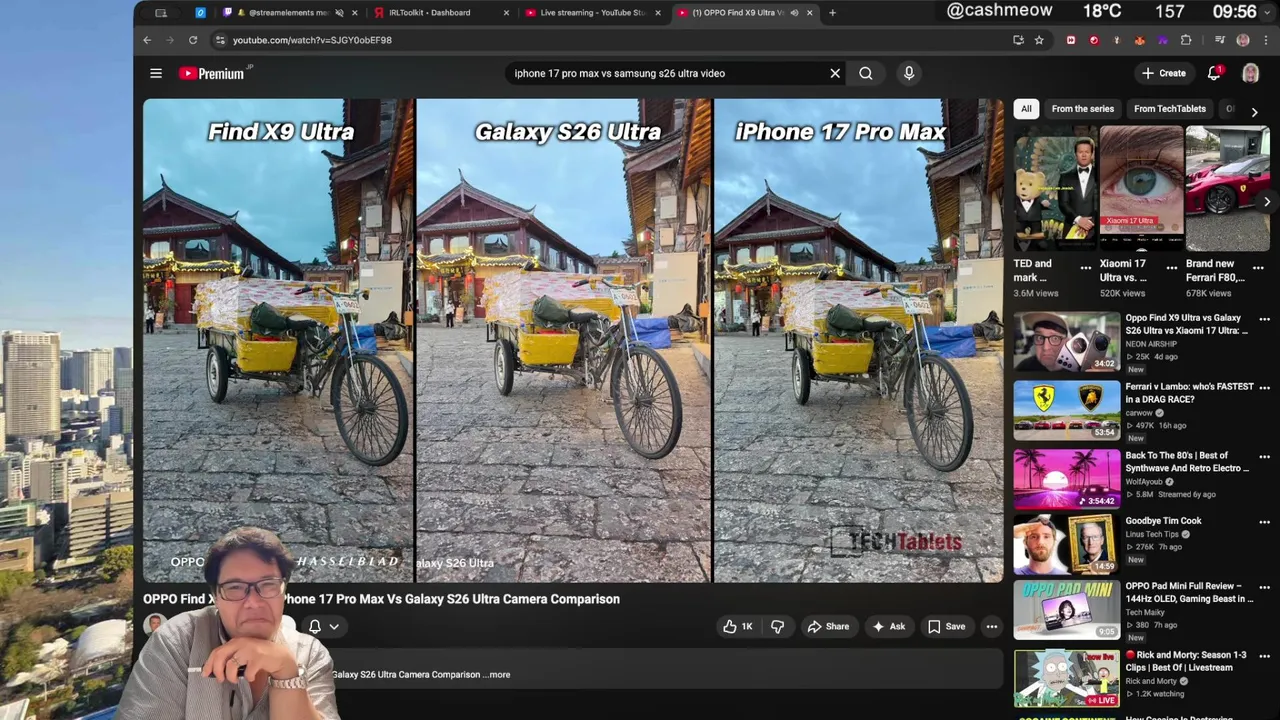Open the YouTube account avatar menu

tap(1250, 73)
